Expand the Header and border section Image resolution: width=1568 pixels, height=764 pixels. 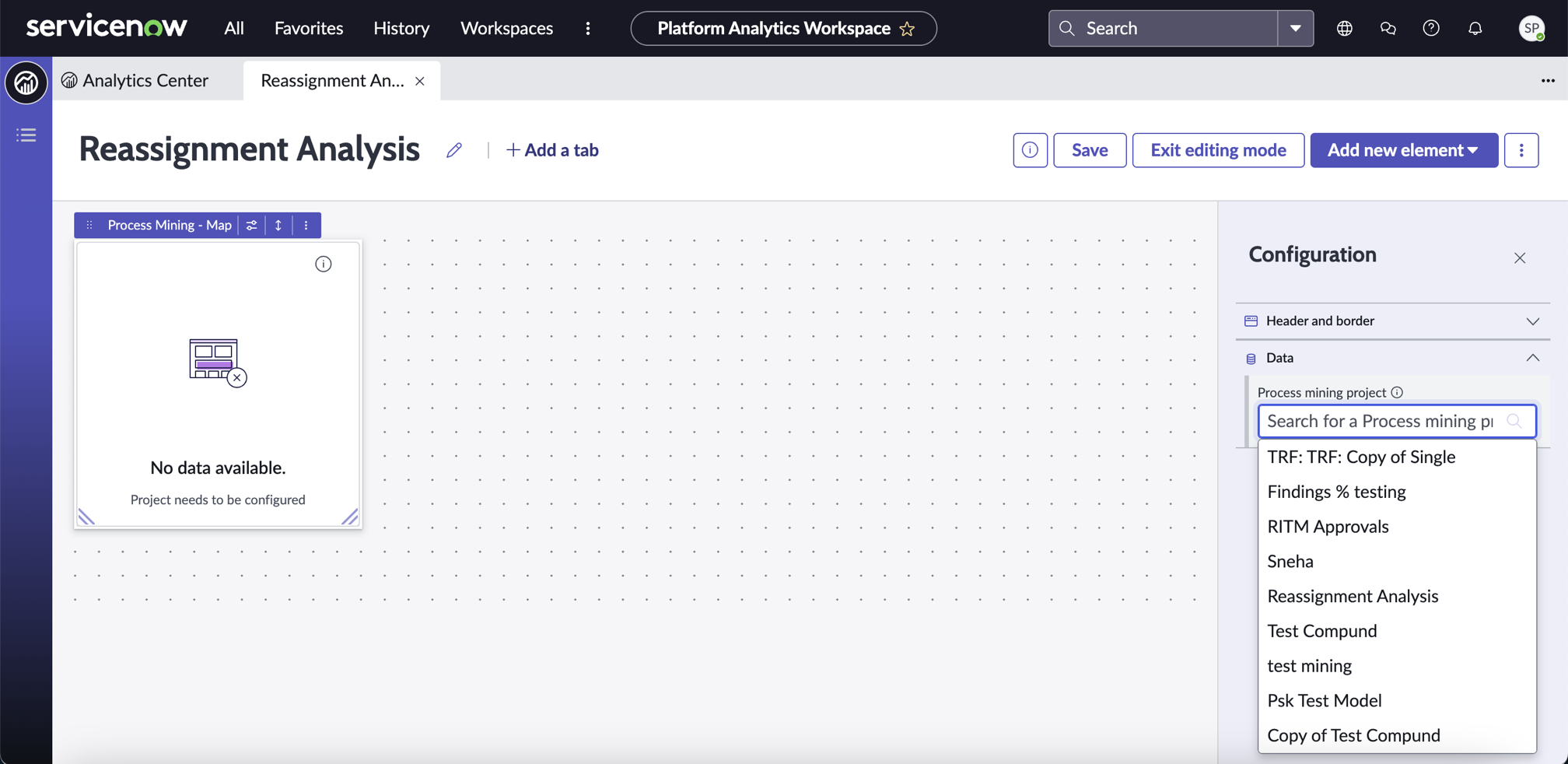(x=1392, y=321)
